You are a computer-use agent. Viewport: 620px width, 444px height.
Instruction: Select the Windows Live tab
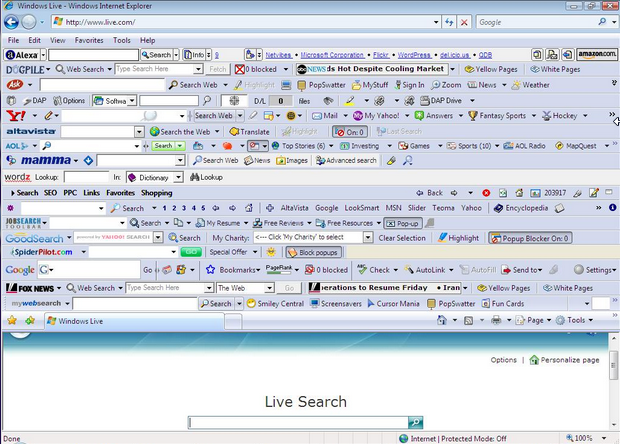pyautogui.click(x=134, y=321)
